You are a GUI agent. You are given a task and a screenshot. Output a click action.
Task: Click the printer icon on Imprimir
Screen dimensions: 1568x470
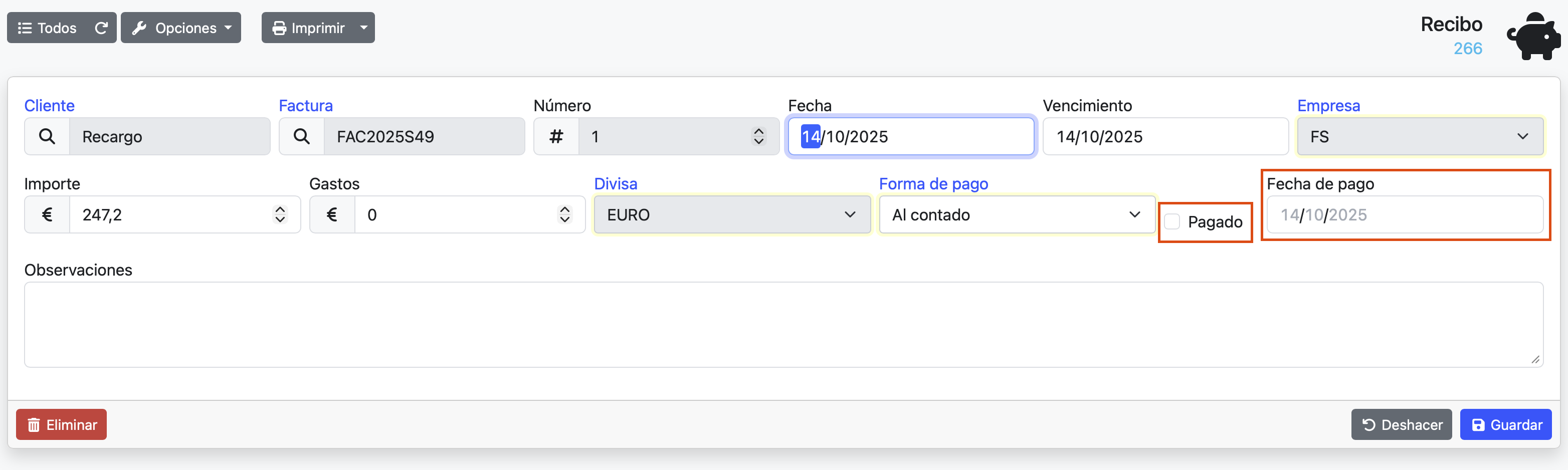point(279,28)
